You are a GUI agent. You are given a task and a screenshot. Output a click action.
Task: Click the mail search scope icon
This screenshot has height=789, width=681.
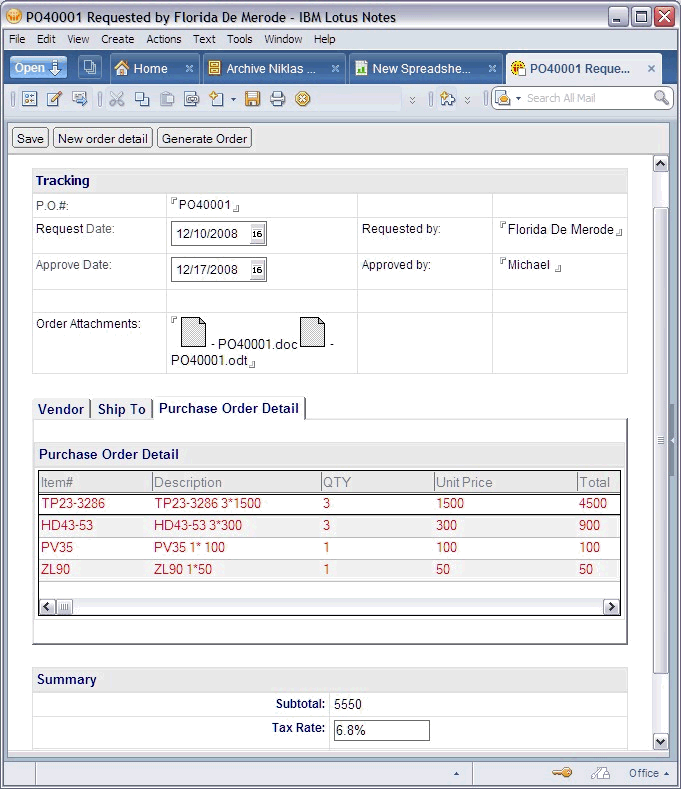click(503, 98)
